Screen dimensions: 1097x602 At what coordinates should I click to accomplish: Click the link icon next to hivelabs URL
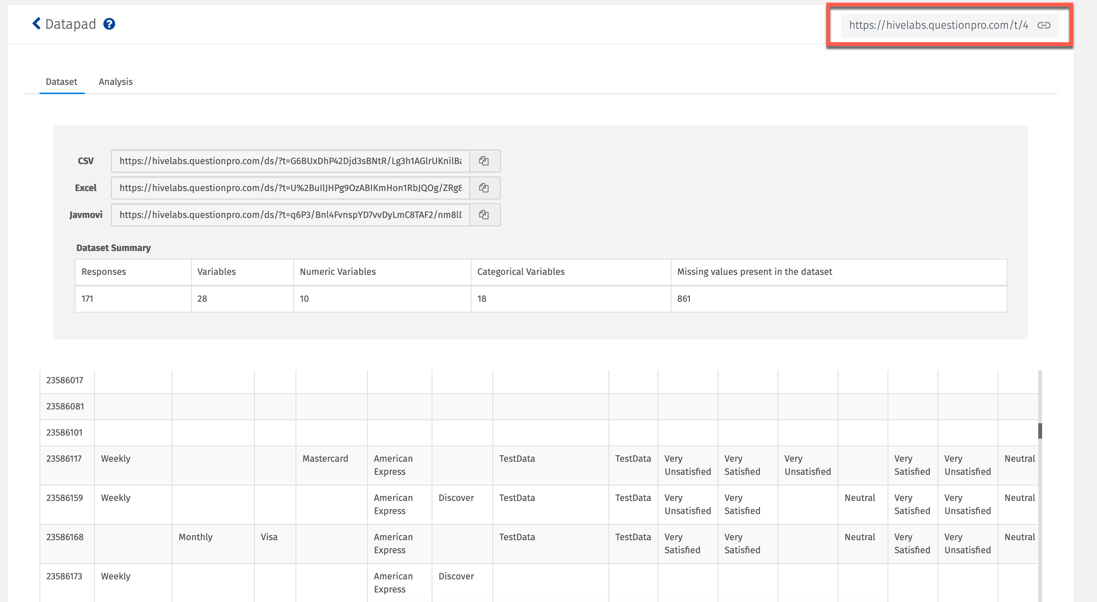pos(1044,25)
